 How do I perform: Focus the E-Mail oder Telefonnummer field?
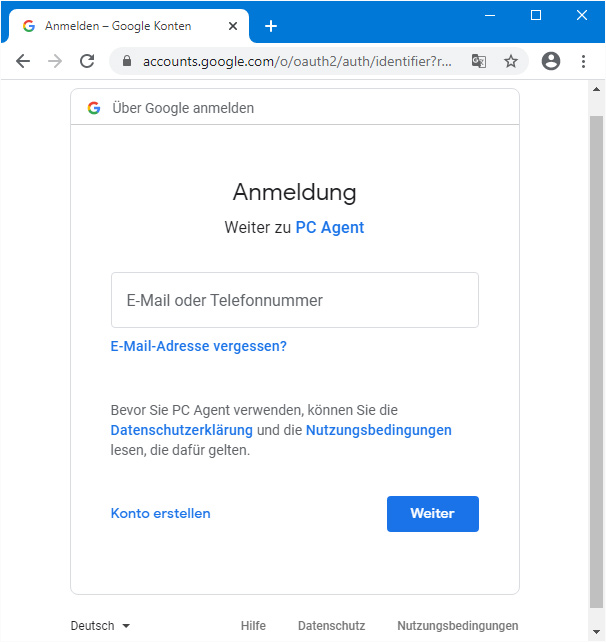[295, 300]
